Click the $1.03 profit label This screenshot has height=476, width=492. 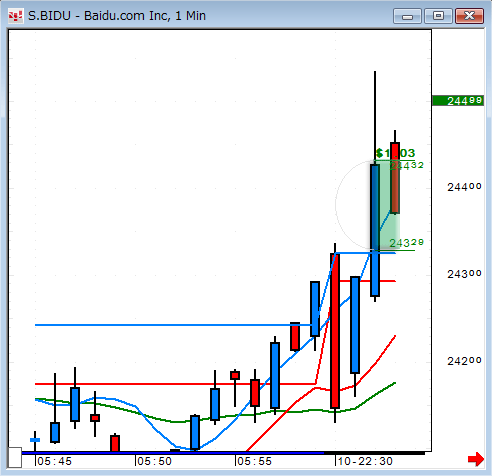click(395, 153)
